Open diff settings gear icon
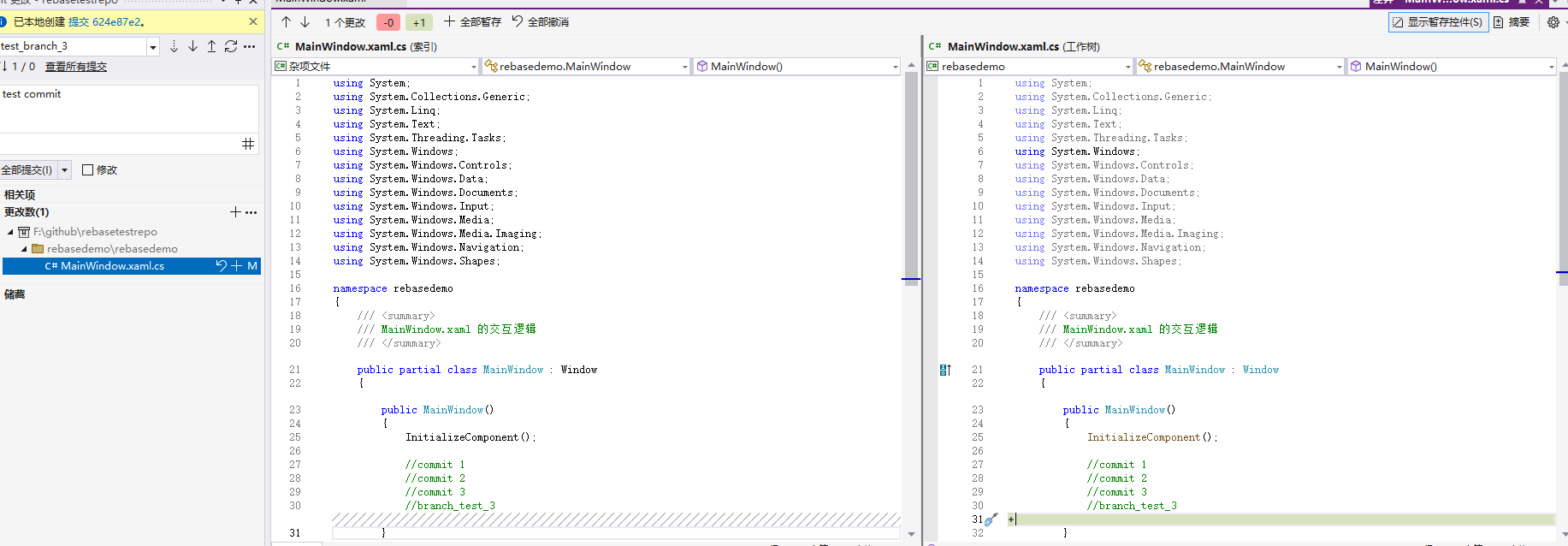The height and width of the screenshot is (546, 1568). [1553, 22]
